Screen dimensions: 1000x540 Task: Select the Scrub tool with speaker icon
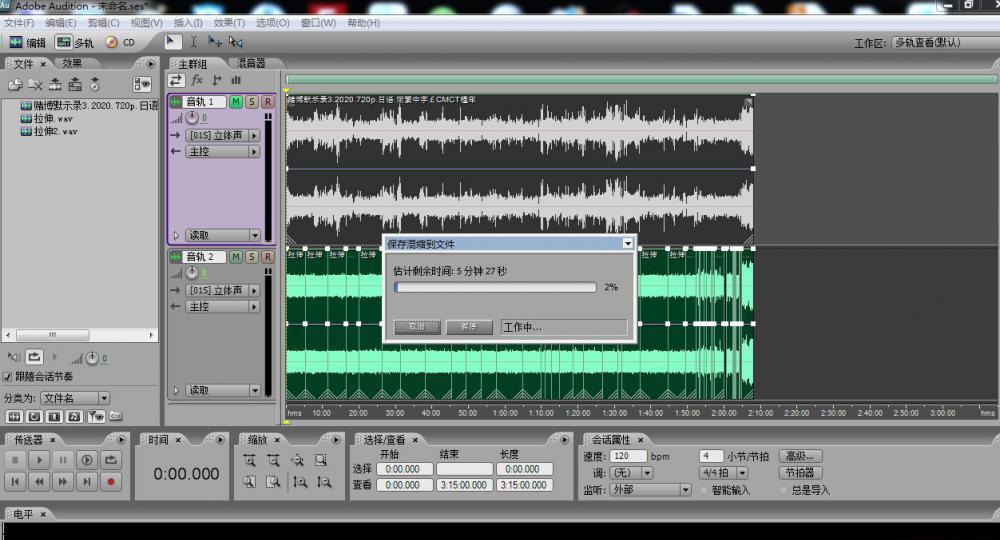click(x=236, y=41)
